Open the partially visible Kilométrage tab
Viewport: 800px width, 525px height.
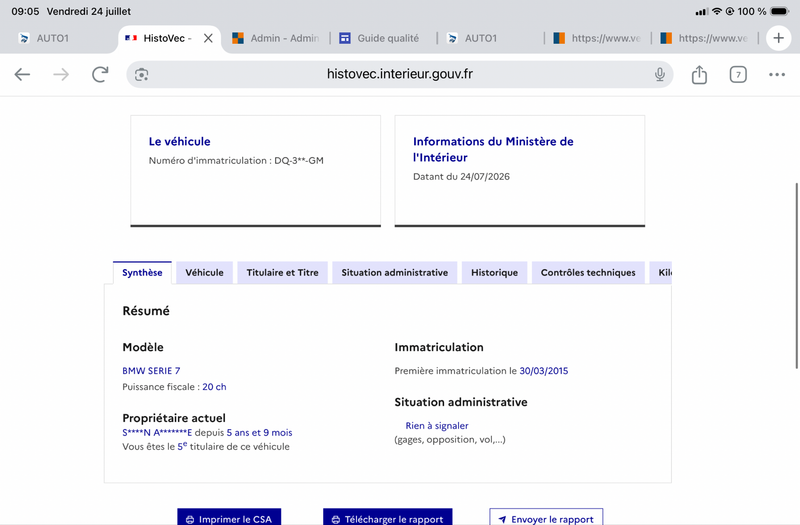pos(661,272)
